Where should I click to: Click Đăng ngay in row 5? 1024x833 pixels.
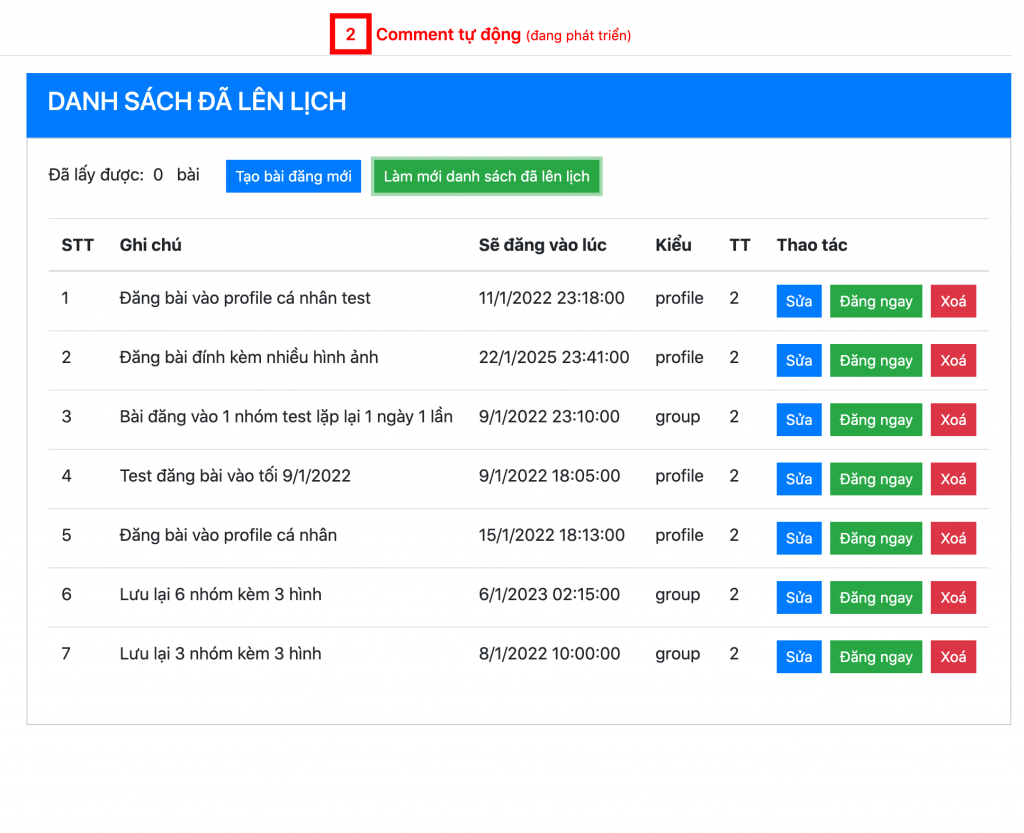tap(876, 539)
